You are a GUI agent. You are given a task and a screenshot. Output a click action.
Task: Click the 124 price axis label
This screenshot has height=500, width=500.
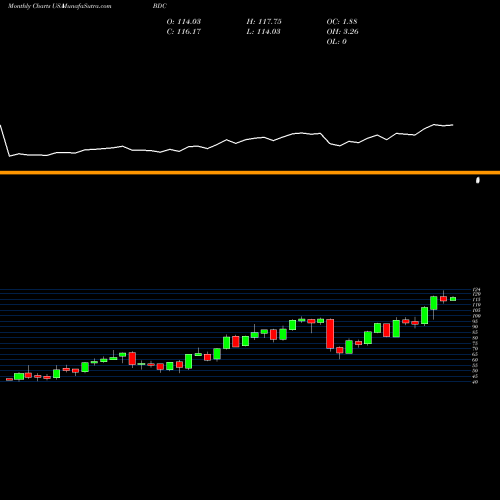[477, 290]
